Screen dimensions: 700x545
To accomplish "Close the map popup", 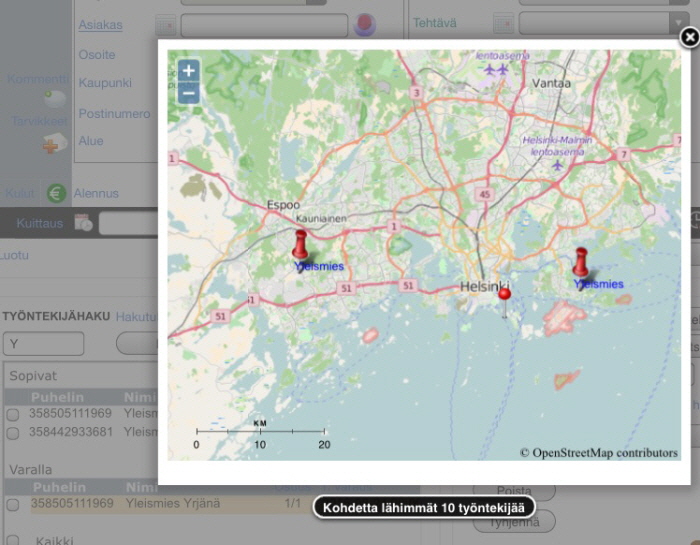I will coord(689,38).
